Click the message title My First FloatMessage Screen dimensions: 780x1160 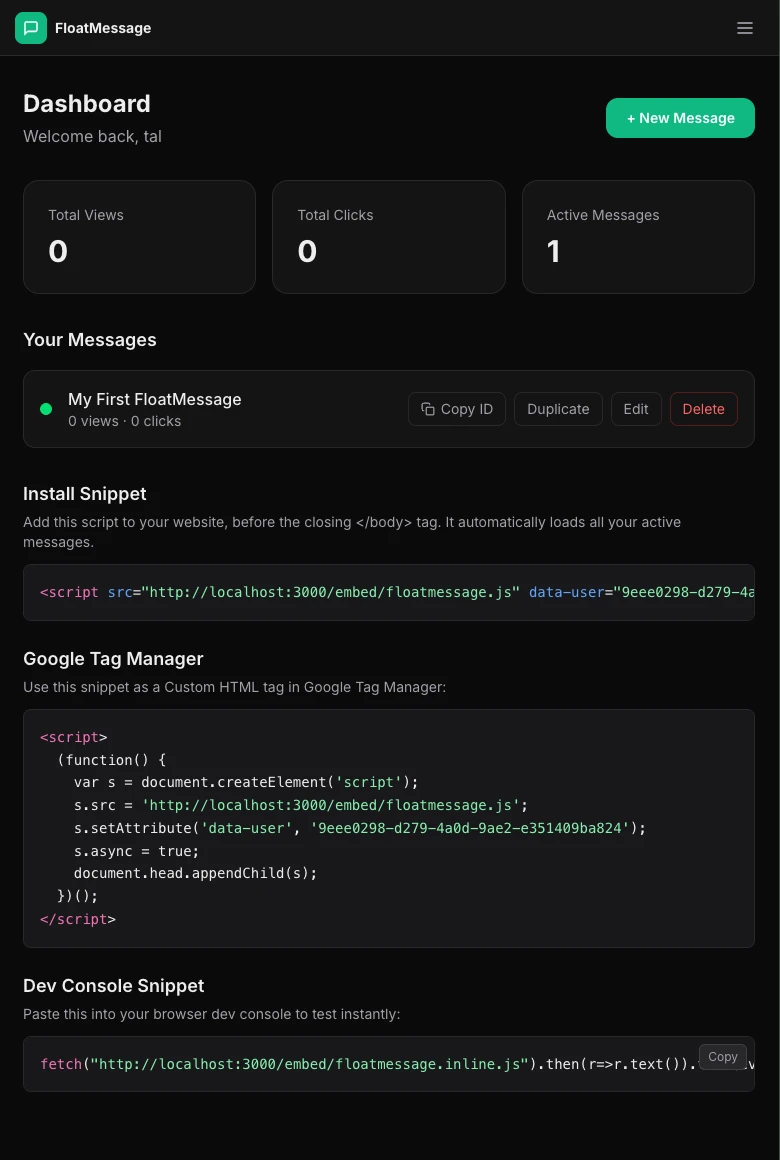(x=154, y=399)
